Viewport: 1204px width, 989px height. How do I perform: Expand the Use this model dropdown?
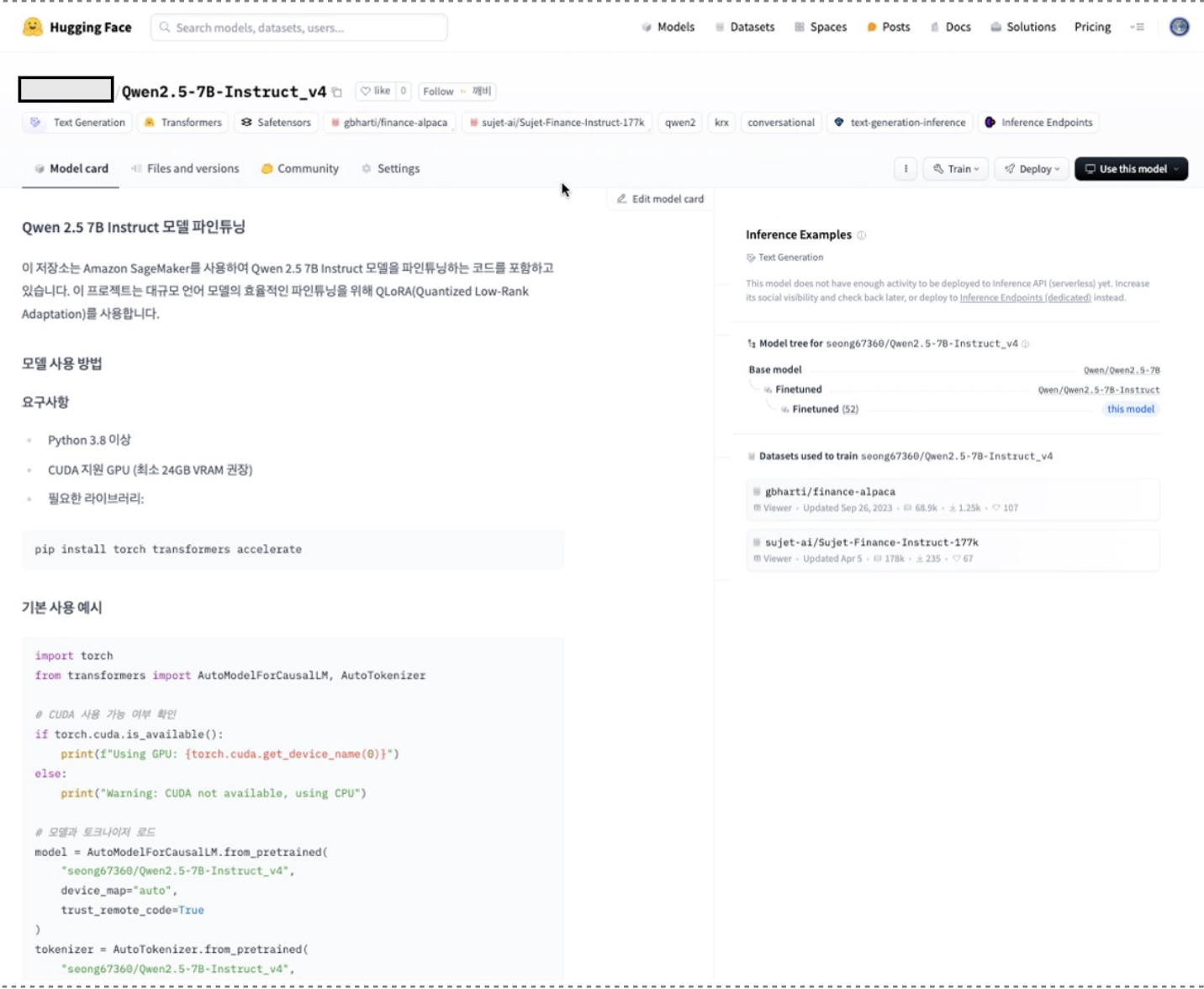click(1131, 169)
